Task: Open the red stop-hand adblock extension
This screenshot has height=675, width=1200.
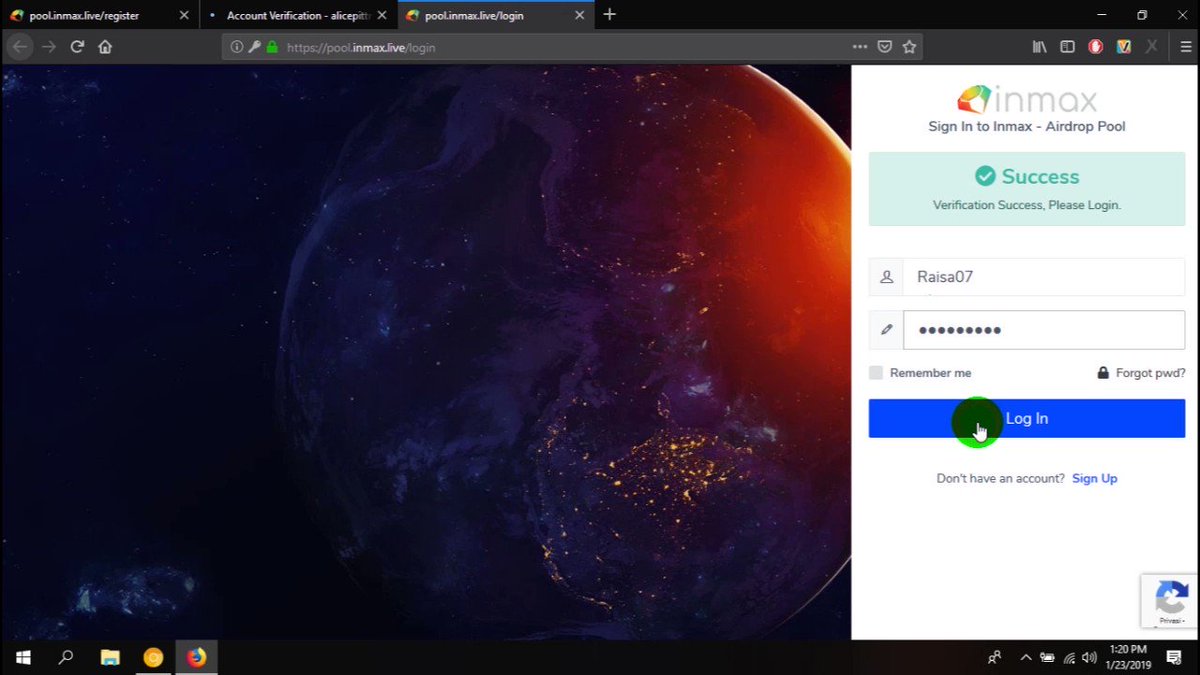Action: click(x=1096, y=47)
